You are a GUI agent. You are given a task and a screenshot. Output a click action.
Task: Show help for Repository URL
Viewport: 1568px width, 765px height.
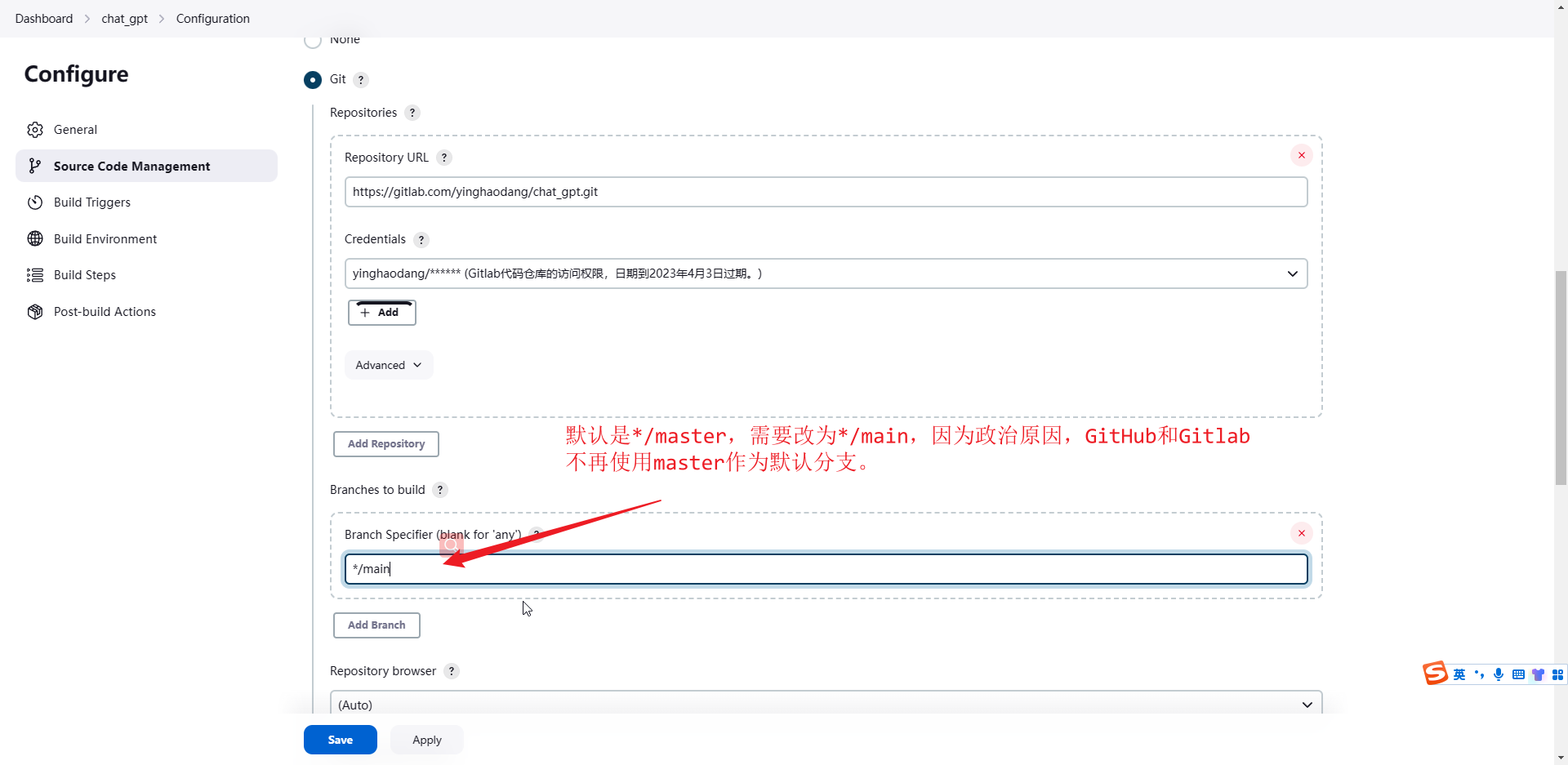(444, 158)
